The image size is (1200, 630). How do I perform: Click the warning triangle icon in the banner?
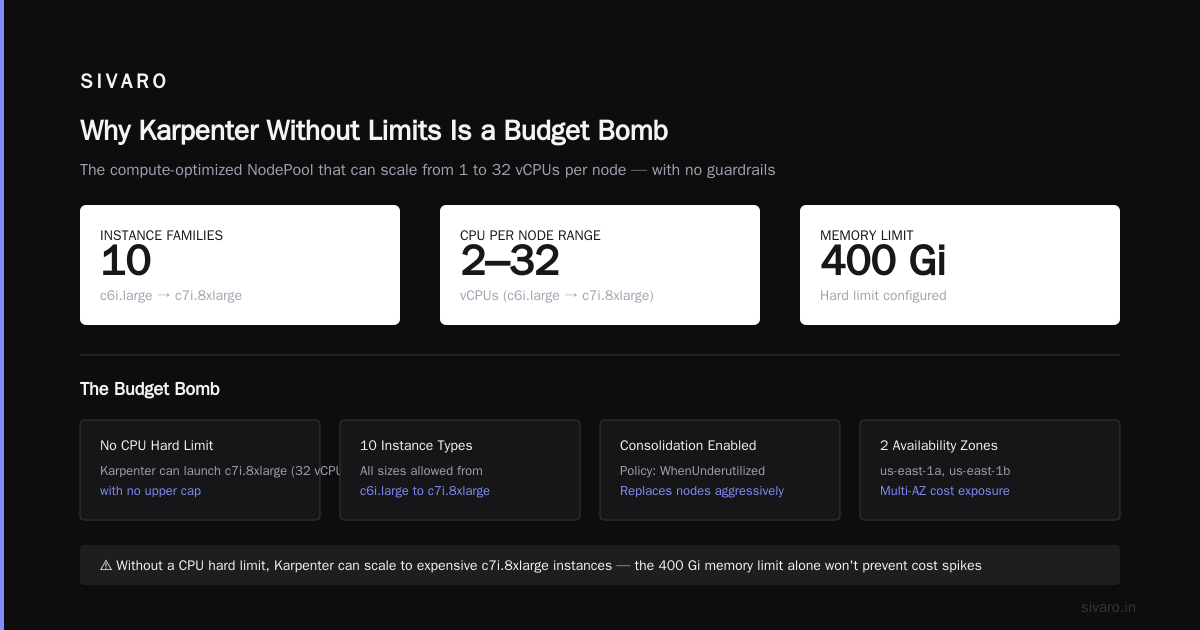(x=106, y=566)
